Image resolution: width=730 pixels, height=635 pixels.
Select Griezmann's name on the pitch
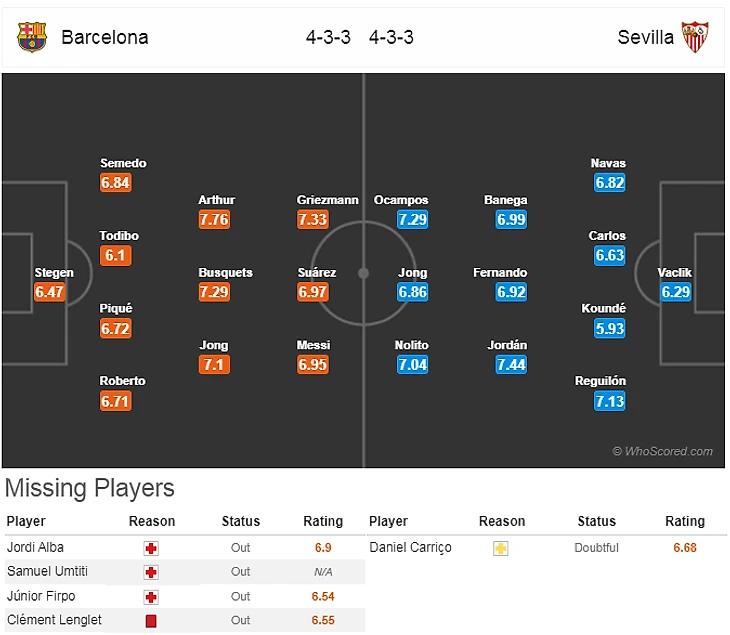point(327,200)
